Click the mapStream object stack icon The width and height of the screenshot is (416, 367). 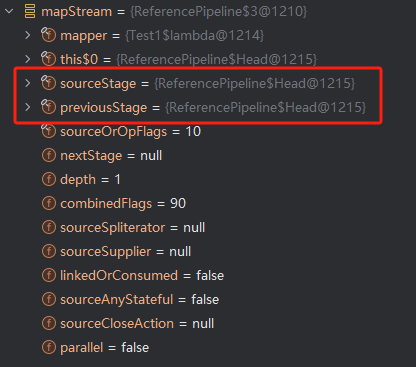coord(30,12)
